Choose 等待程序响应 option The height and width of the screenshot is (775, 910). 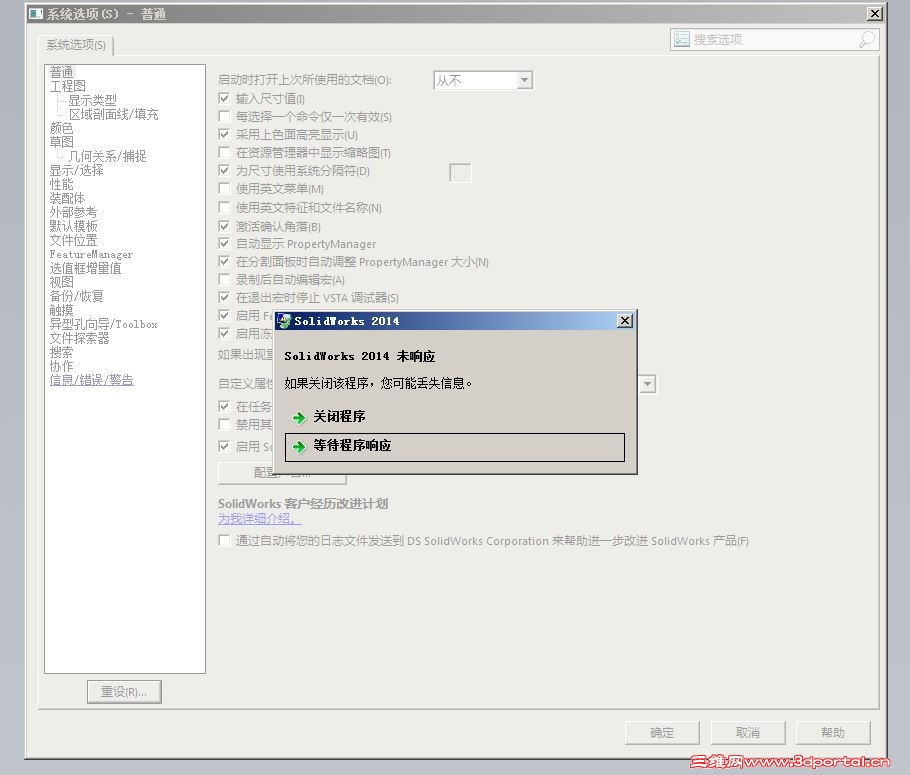[x=454, y=446]
